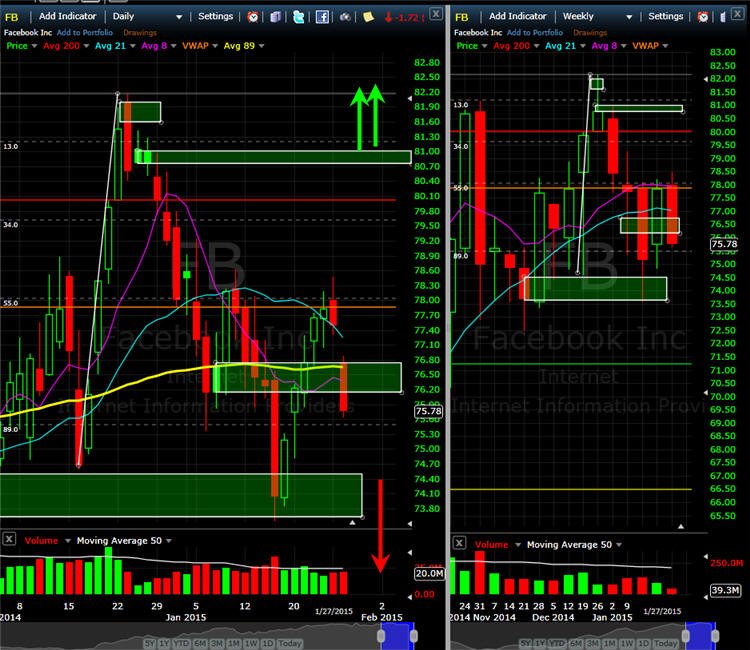Click the partially visible stacked pages icon in Weekly chart
The width and height of the screenshot is (750, 650).
click(723, 17)
